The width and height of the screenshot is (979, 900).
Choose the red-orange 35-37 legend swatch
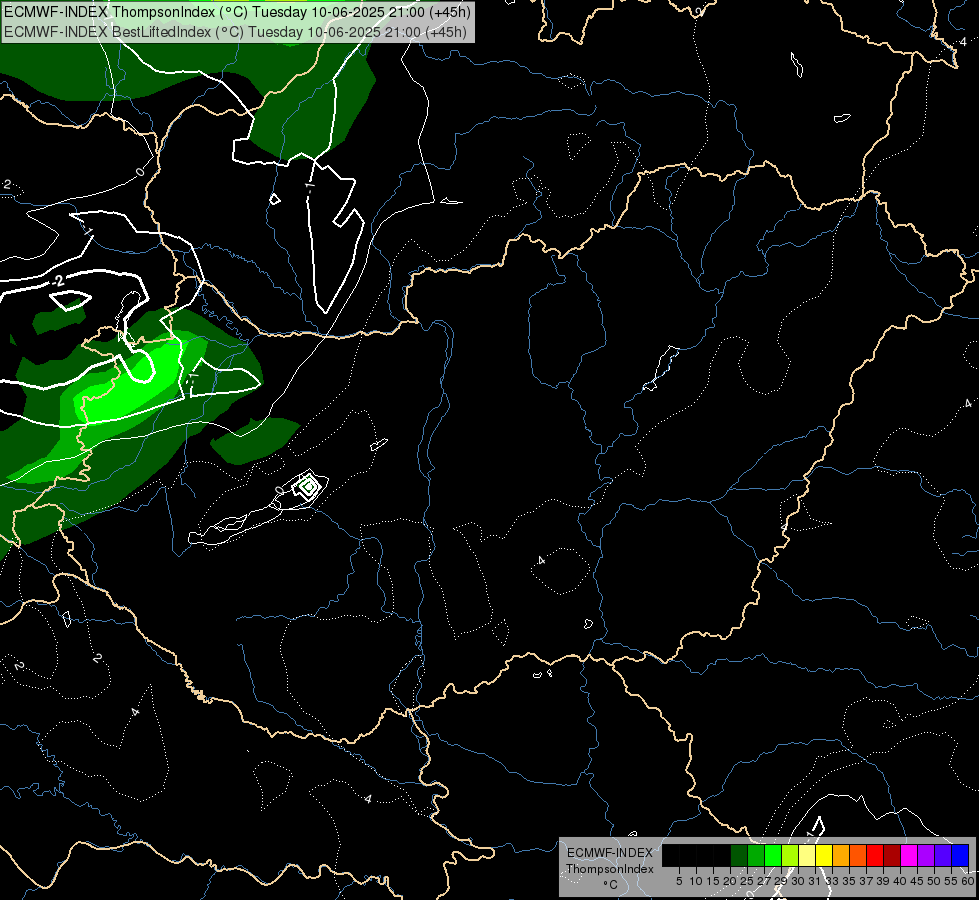click(858, 855)
